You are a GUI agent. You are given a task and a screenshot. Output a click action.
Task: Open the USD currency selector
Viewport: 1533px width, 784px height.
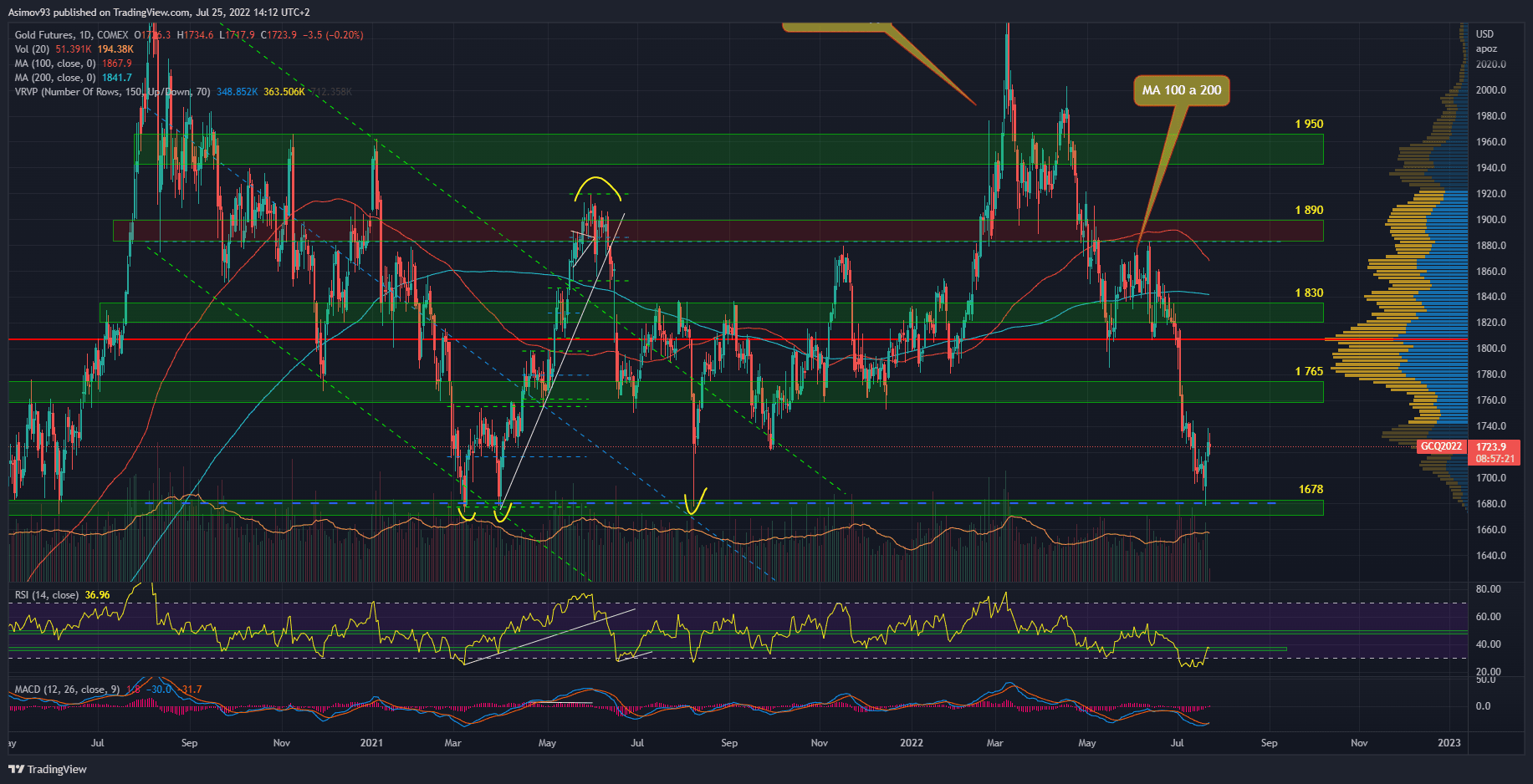(x=1484, y=34)
